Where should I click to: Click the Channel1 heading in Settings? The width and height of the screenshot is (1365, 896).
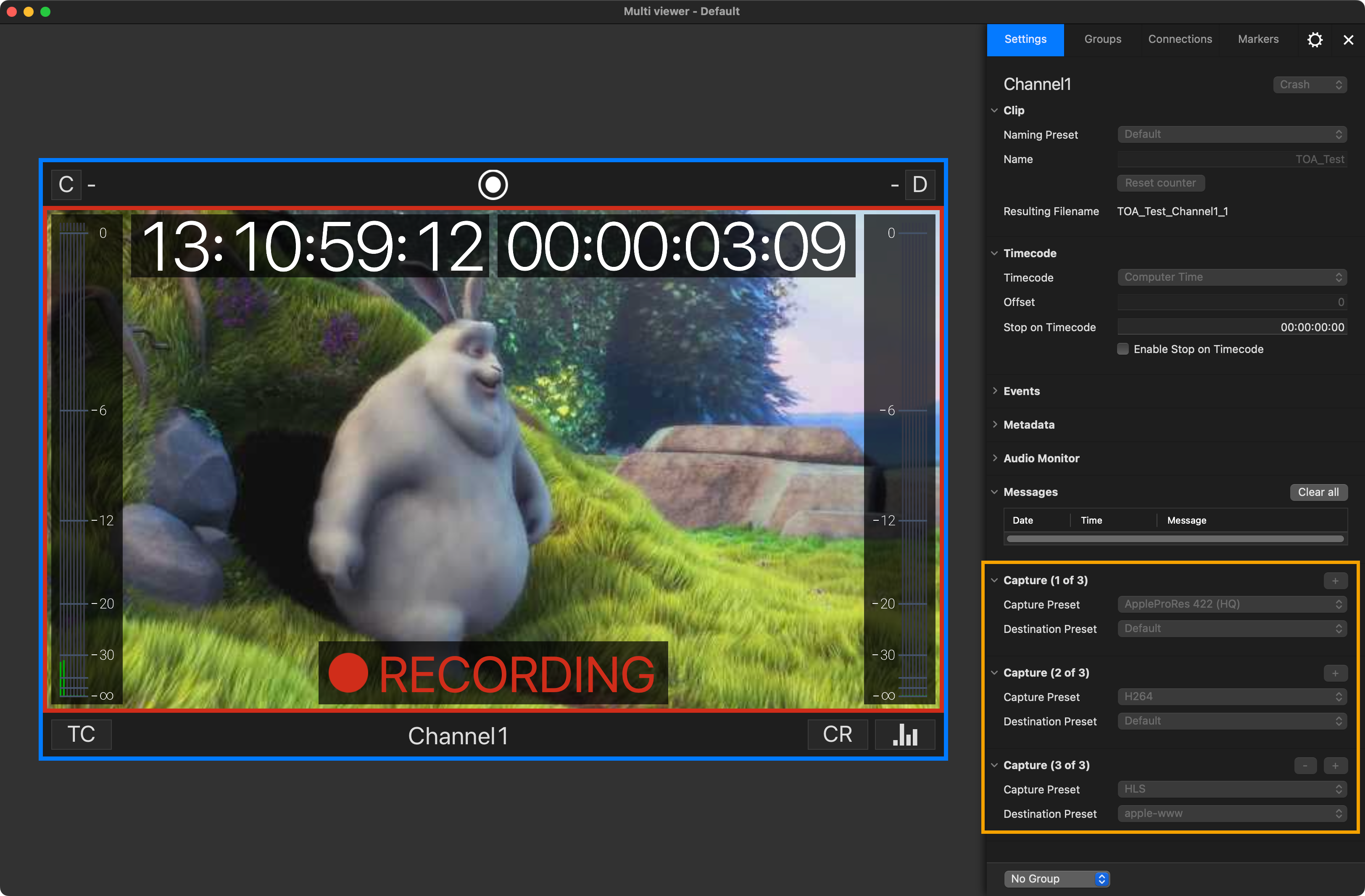pos(1037,84)
